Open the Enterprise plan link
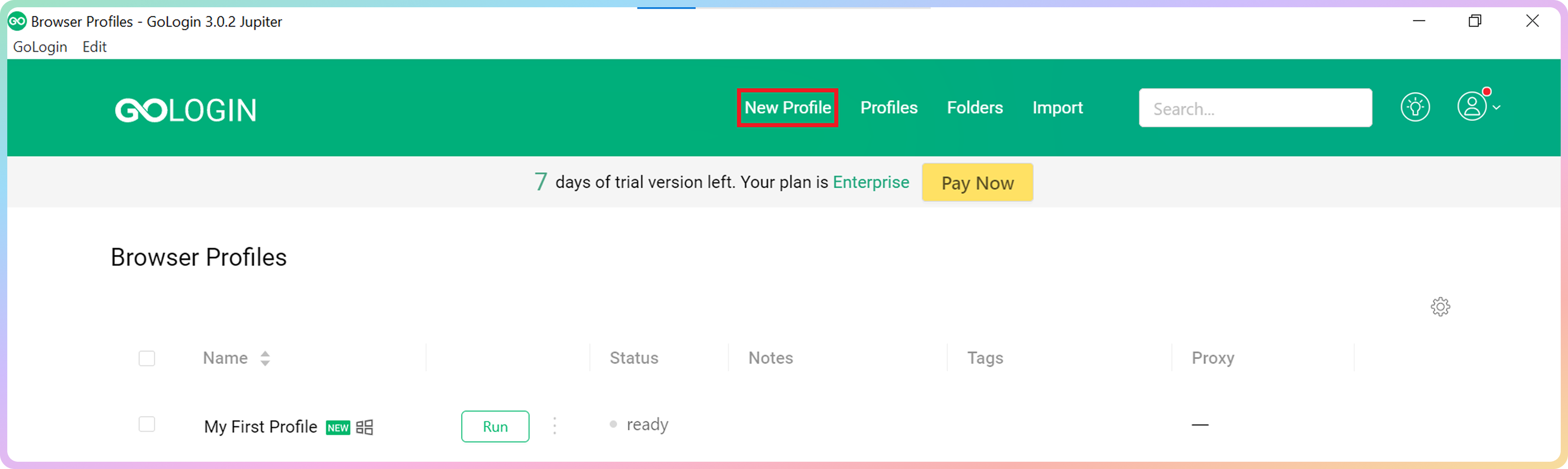The height and width of the screenshot is (469, 1568). click(871, 182)
